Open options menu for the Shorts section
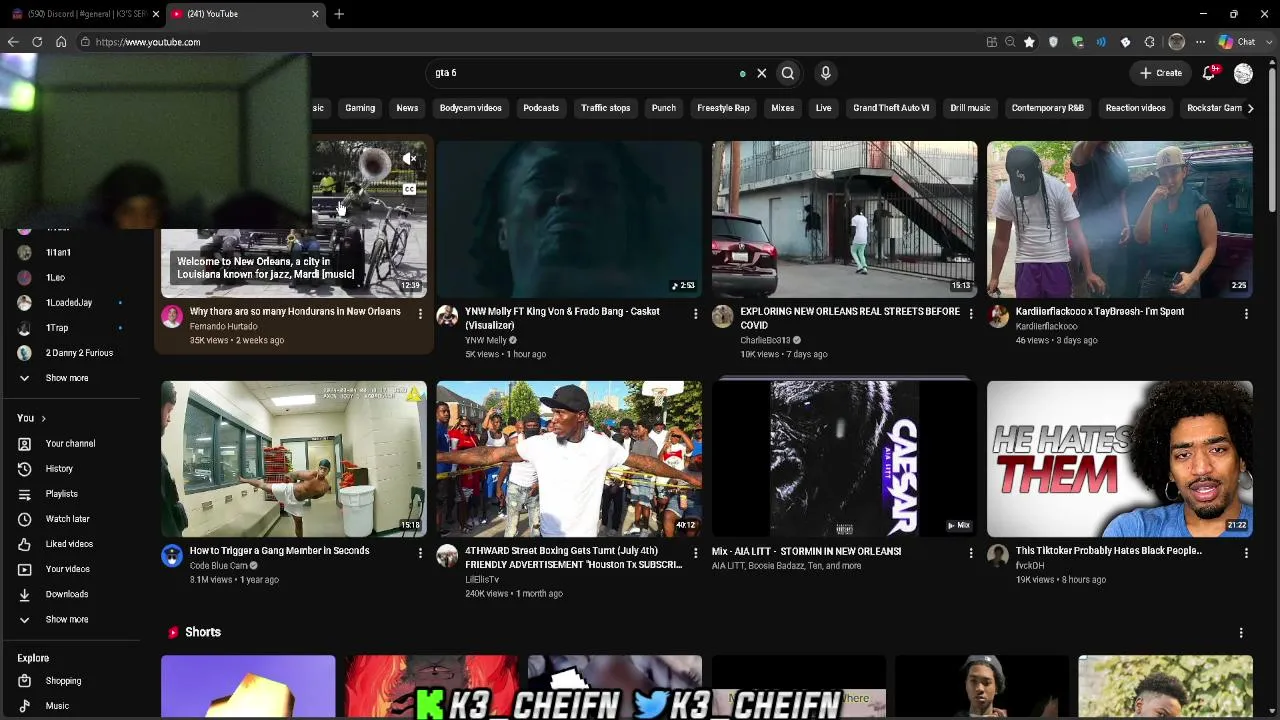Image resolution: width=1280 pixels, height=720 pixels. 1241,633
